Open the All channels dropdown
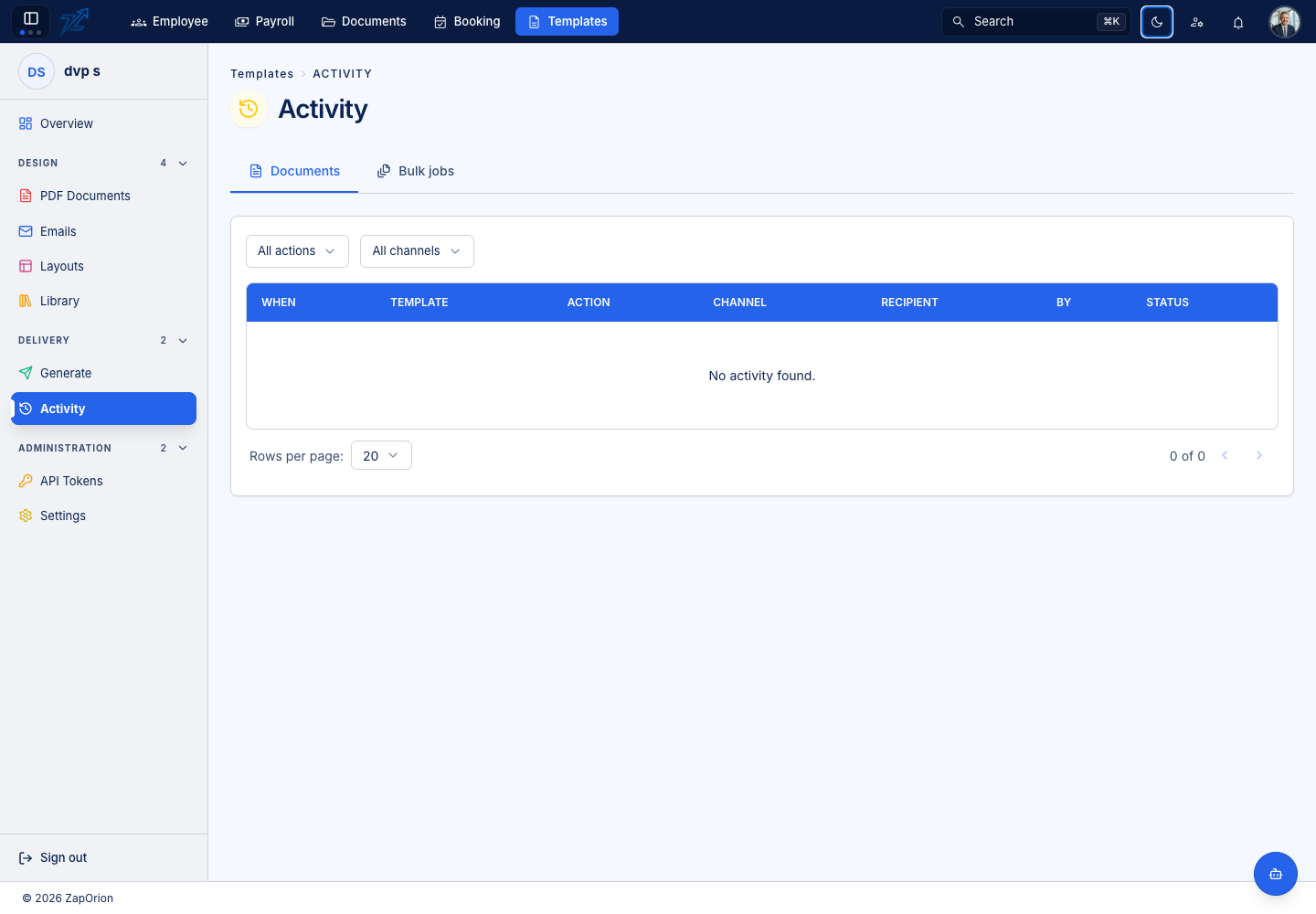This screenshot has width=1316, height=914. point(417,251)
